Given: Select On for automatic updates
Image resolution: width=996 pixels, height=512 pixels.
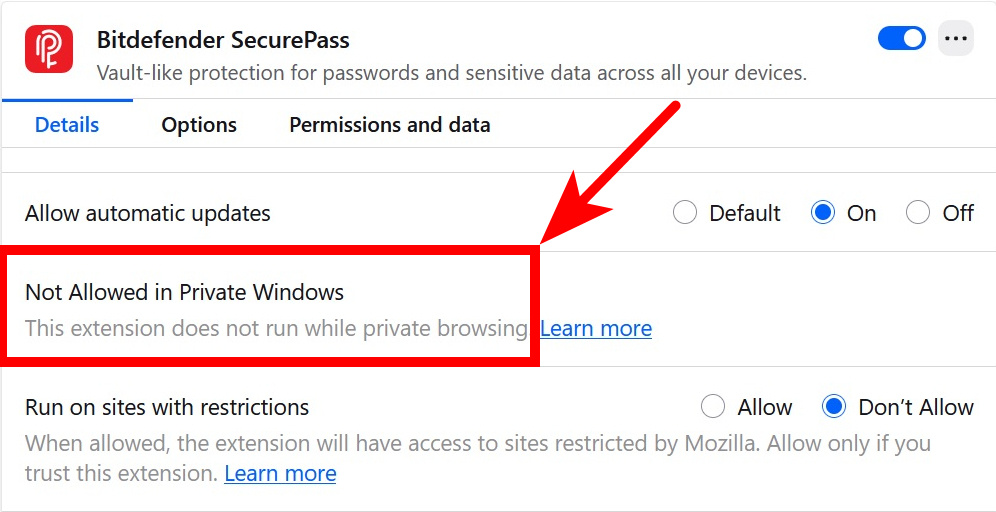Looking at the screenshot, I should 823,213.
